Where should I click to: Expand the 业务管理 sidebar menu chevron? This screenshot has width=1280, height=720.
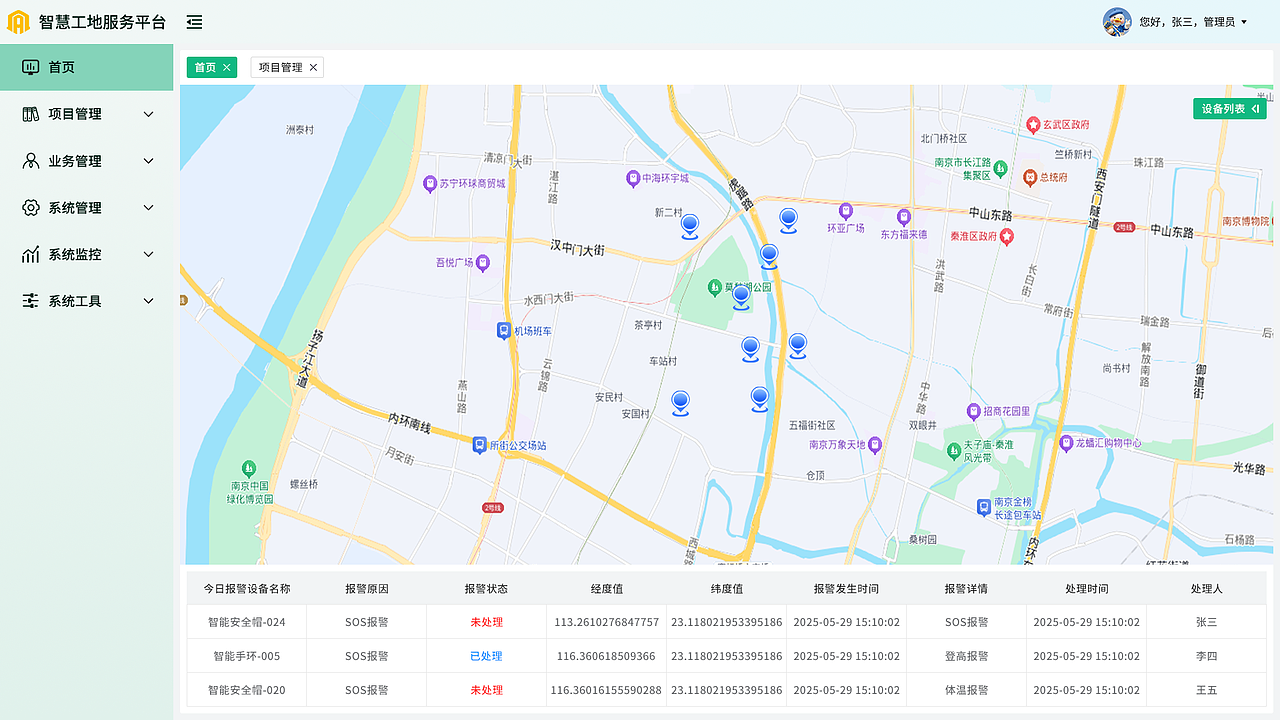click(148, 160)
